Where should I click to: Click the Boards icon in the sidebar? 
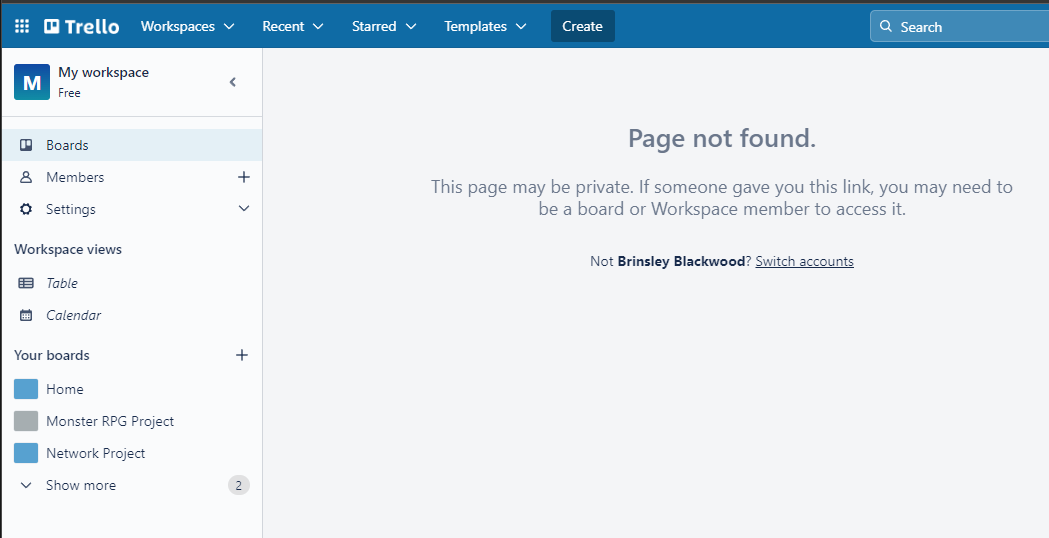[x=26, y=145]
